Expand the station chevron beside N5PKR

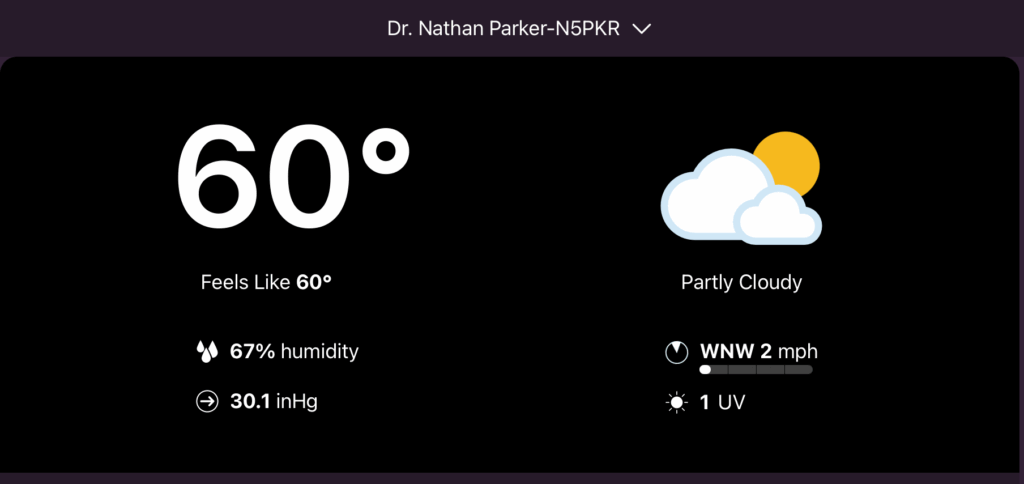click(x=642, y=29)
